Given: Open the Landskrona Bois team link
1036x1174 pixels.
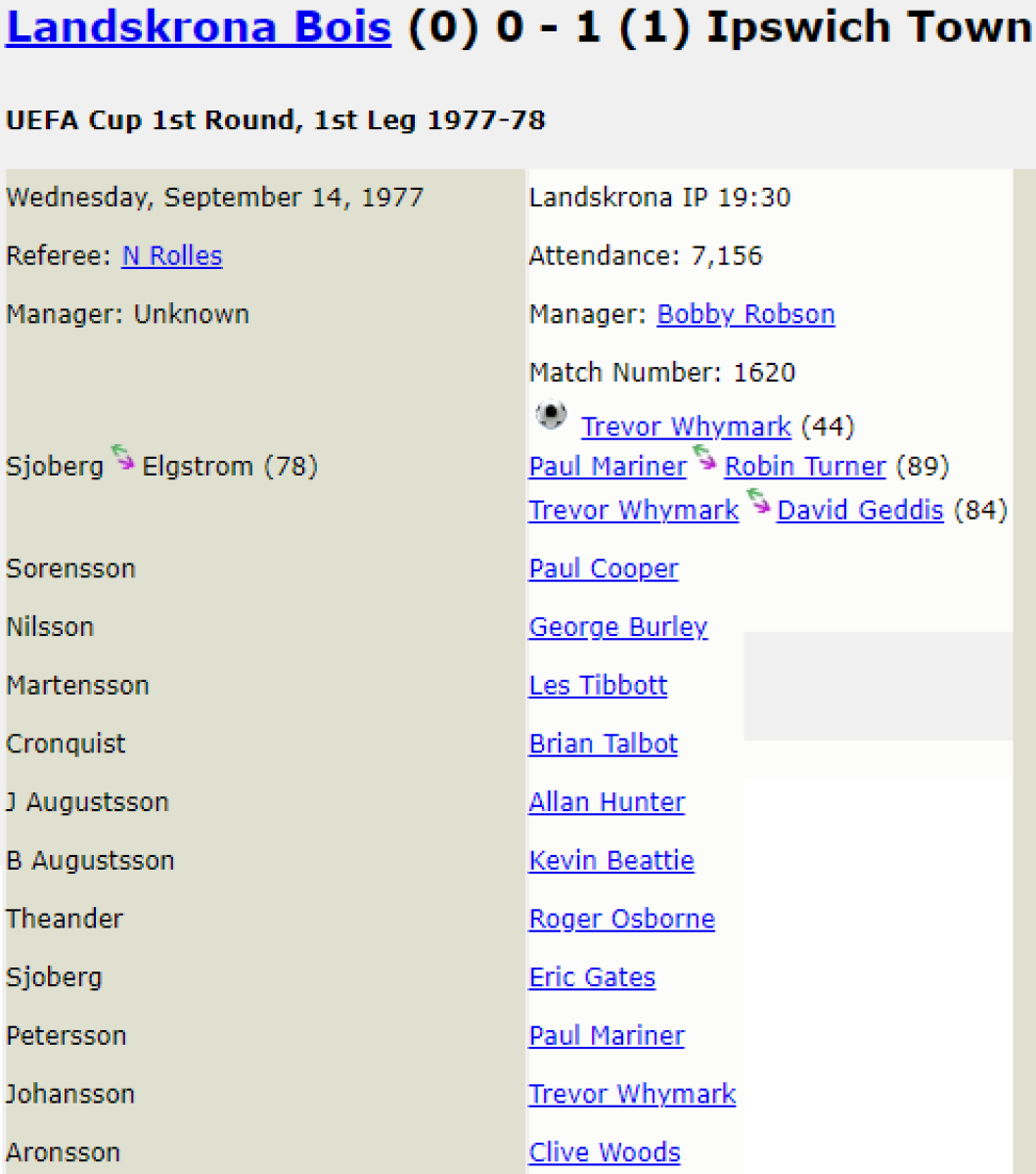Looking at the screenshot, I should click(x=199, y=27).
